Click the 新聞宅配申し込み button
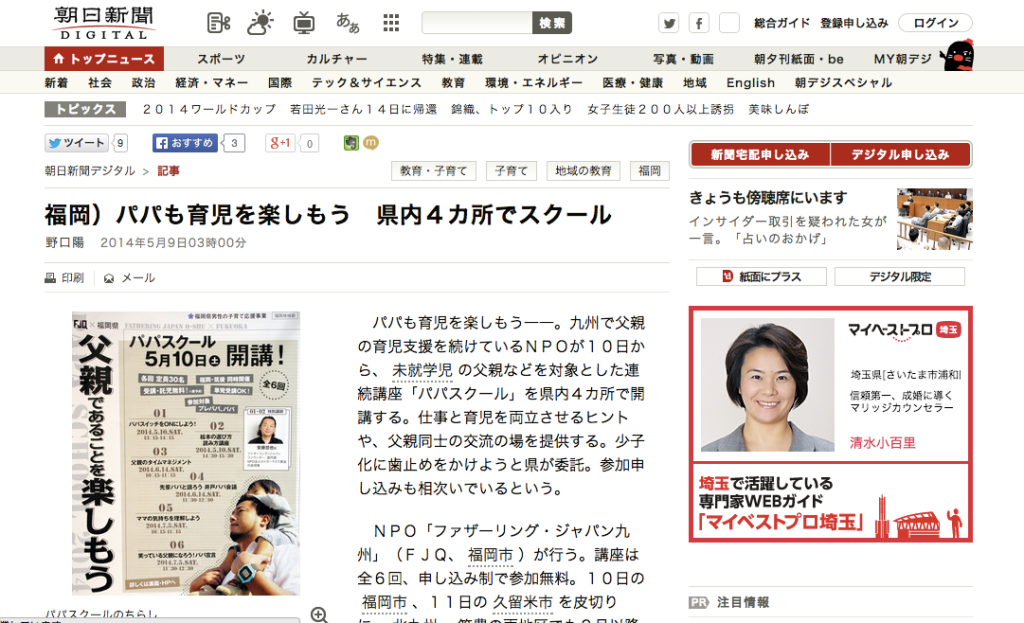 (x=760, y=155)
